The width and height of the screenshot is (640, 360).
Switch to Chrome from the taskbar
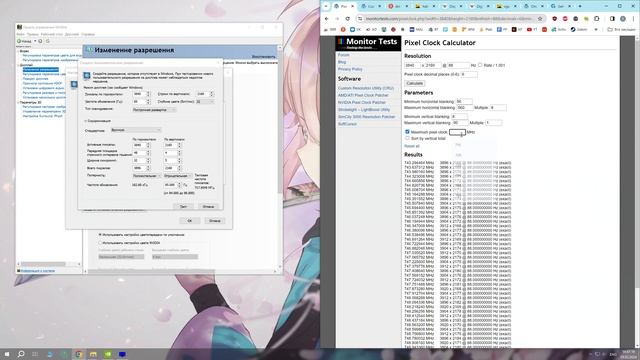pyautogui.click(x=79, y=354)
